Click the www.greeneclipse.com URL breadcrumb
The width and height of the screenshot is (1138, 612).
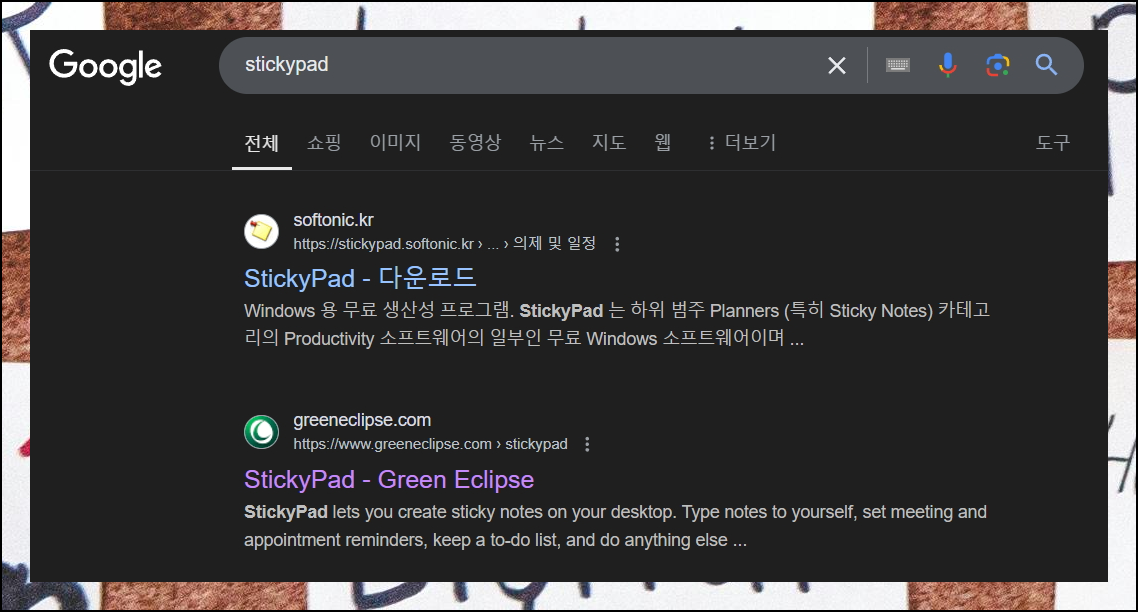tap(430, 444)
